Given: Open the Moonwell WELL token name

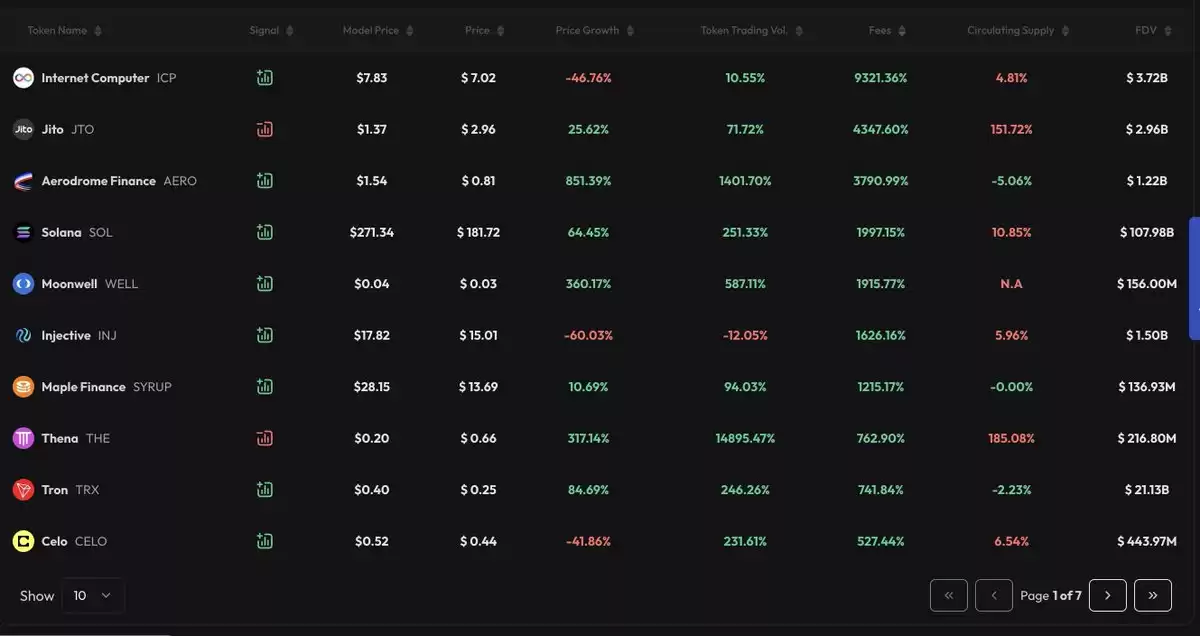Looking at the screenshot, I should coord(90,284).
